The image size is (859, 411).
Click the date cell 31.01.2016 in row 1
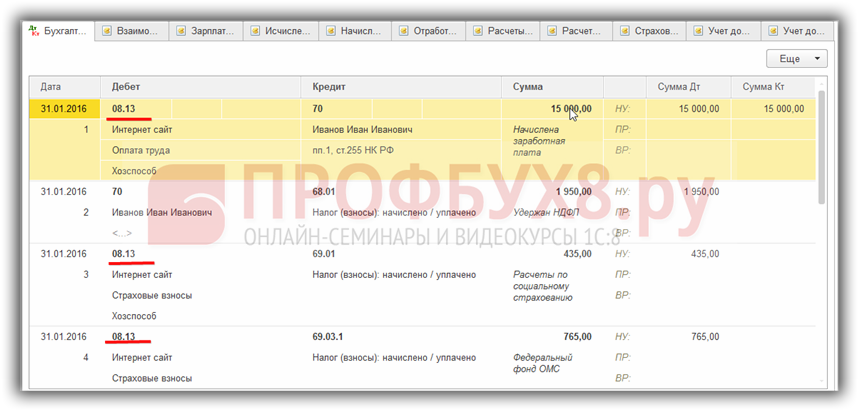64,109
